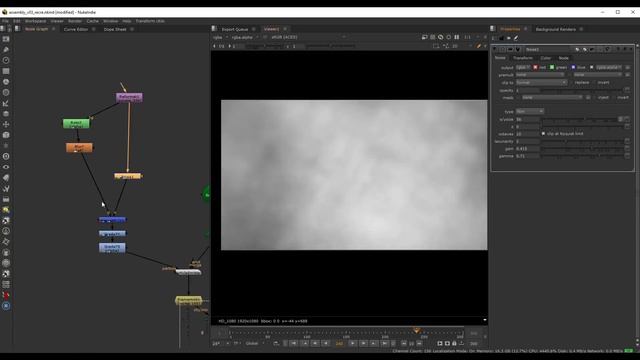Click the red icon near toolbar bottom
This screenshot has height=360, width=640.
pyautogui.click(x=6, y=295)
